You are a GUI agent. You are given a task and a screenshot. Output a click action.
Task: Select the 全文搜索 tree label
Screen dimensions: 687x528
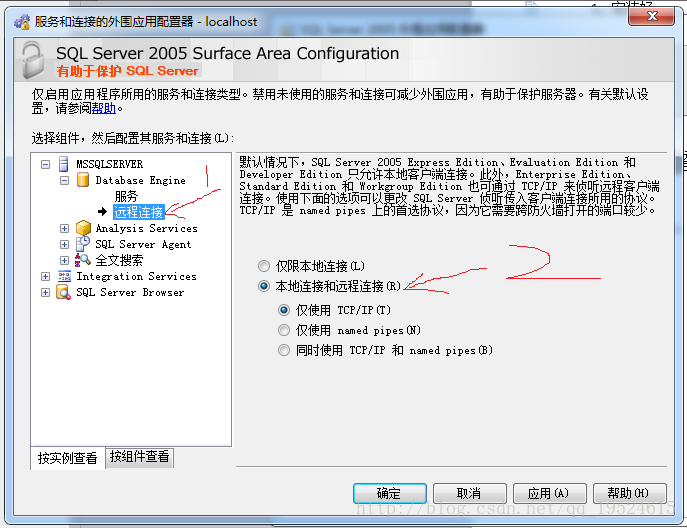(119, 260)
